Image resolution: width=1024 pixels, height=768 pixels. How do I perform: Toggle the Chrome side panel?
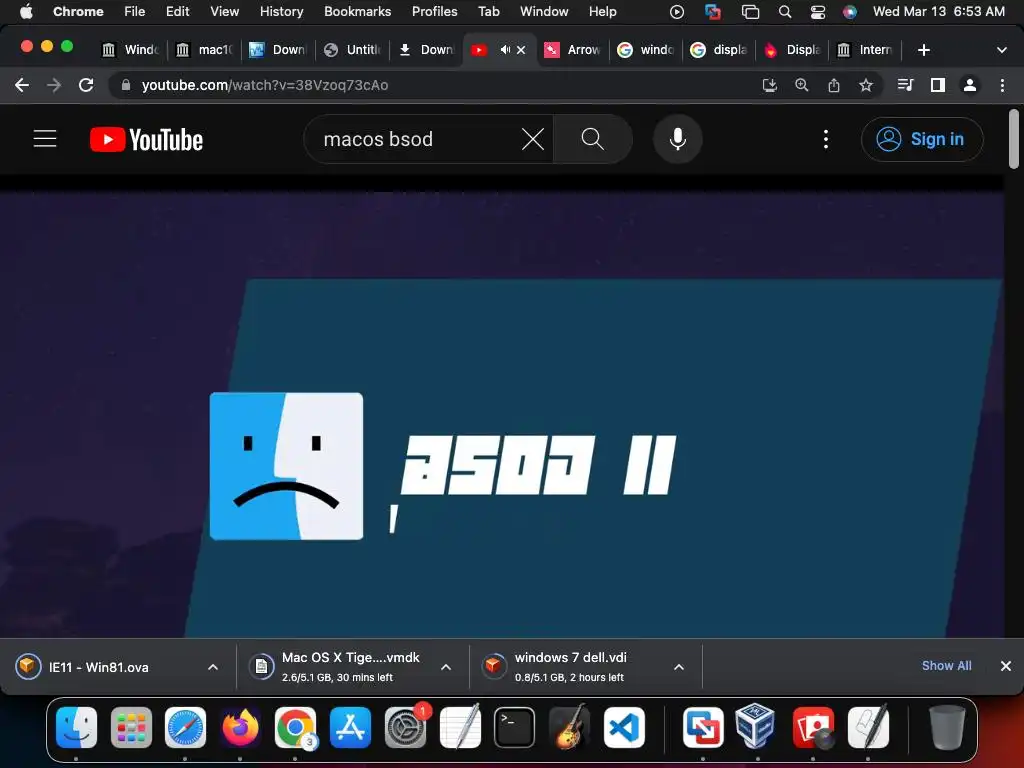click(938, 85)
